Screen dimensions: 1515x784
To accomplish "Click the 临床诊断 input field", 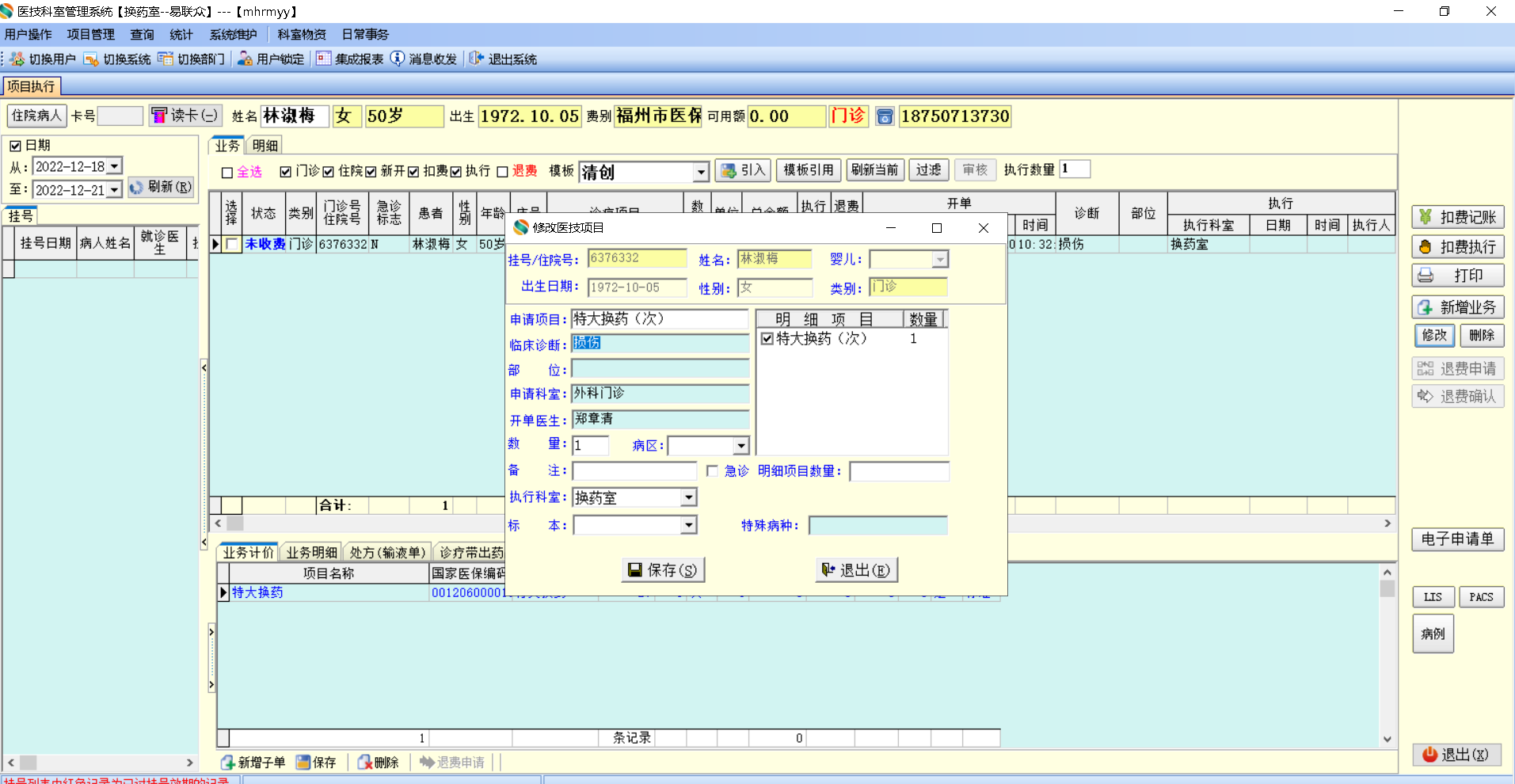I will tap(660, 343).
